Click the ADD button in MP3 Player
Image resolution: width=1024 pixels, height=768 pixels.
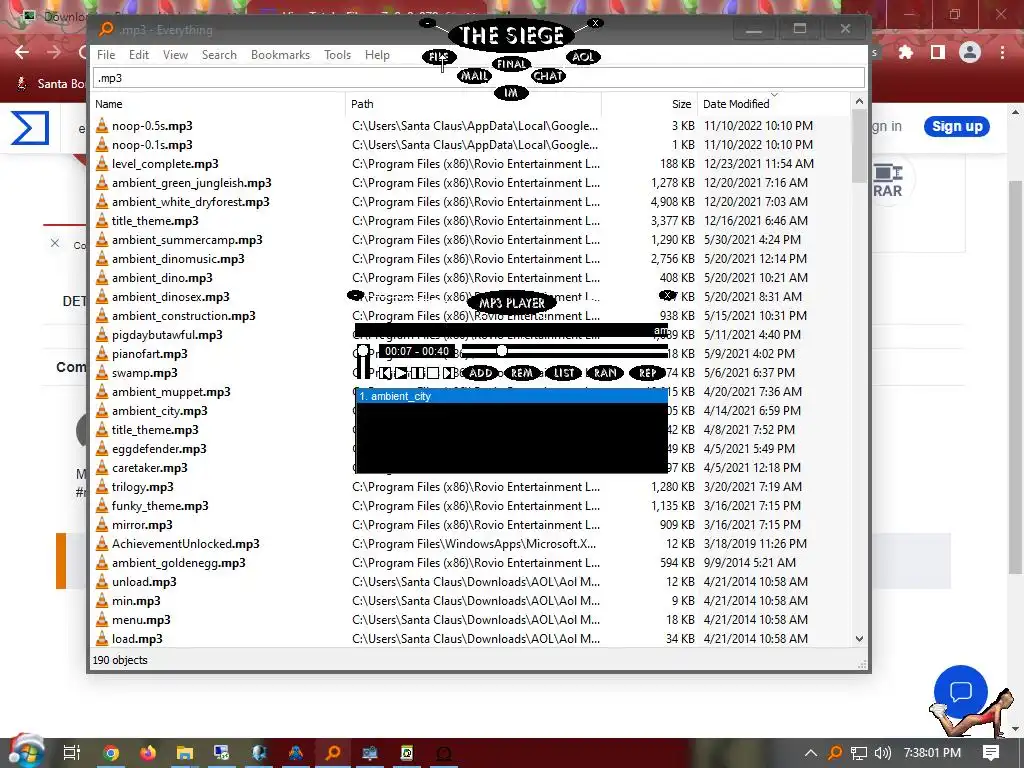(x=481, y=373)
